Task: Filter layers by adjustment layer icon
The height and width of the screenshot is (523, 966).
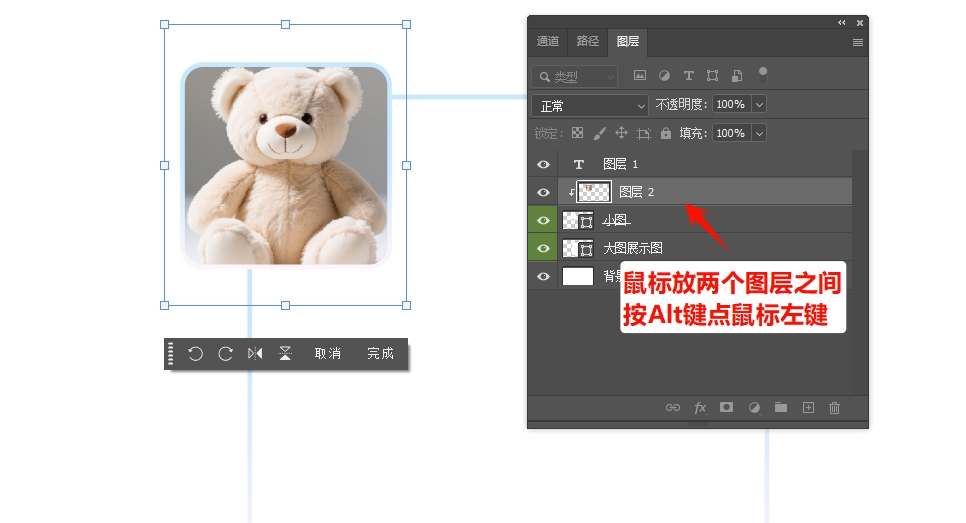Action: (664, 75)
